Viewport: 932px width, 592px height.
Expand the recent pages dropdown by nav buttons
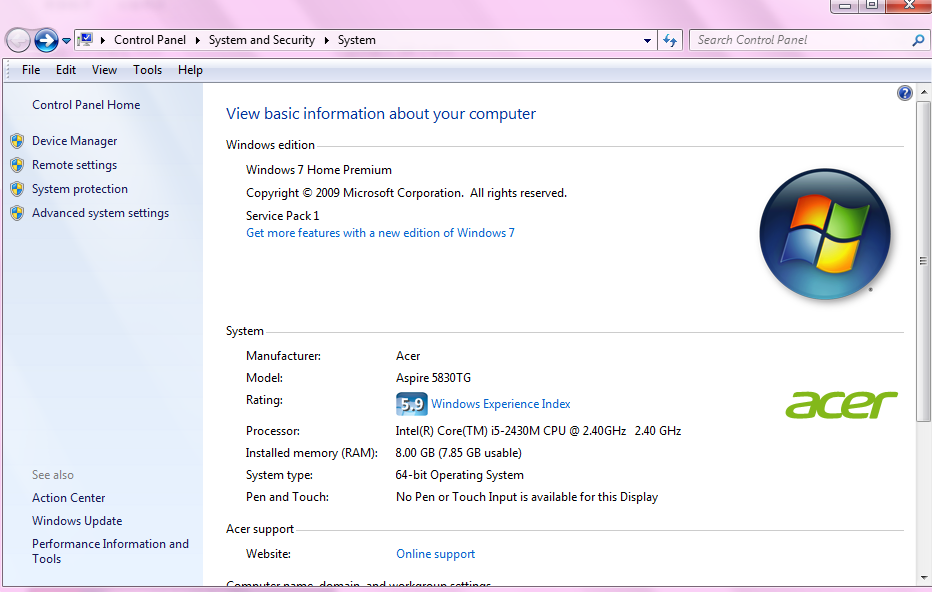tap(67, 41)
